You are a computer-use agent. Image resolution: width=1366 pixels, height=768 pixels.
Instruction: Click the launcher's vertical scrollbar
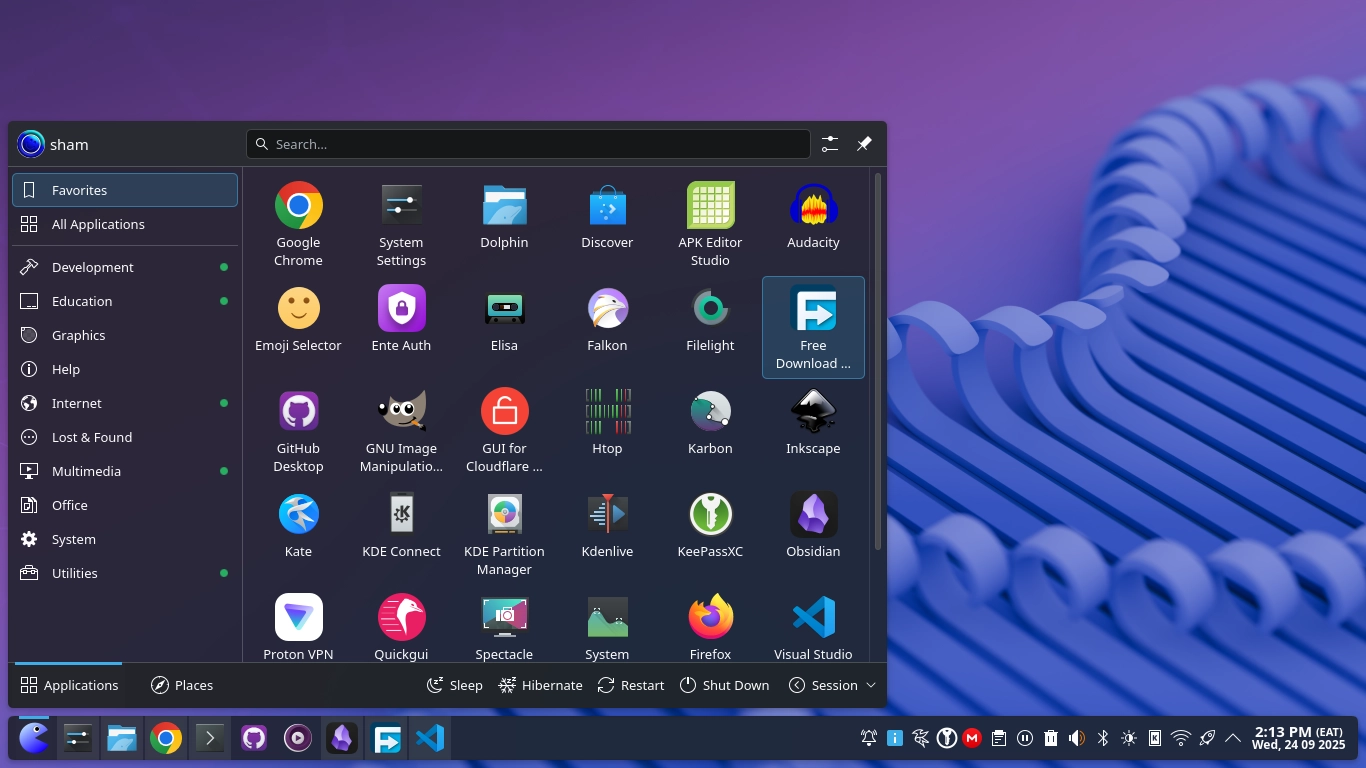click(878, 360)
